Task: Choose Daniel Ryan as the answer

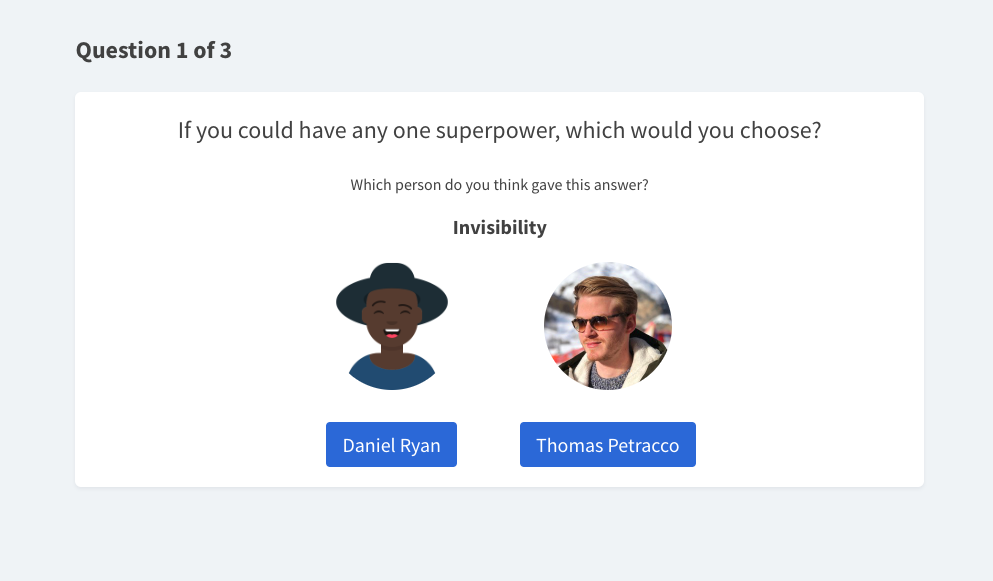Action: (391, 445)
